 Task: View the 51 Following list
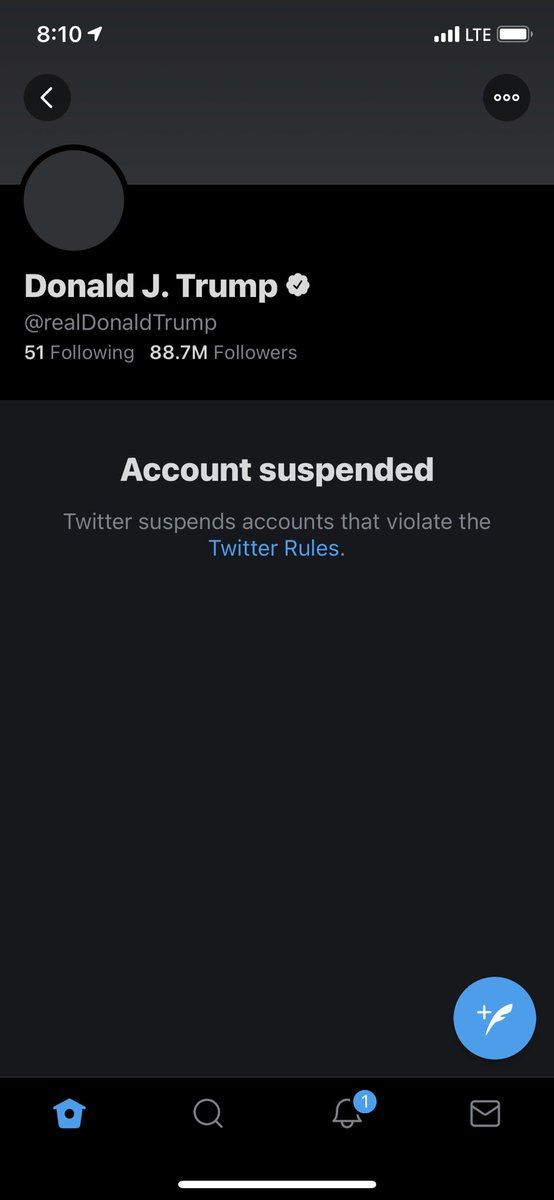point(79,352)
